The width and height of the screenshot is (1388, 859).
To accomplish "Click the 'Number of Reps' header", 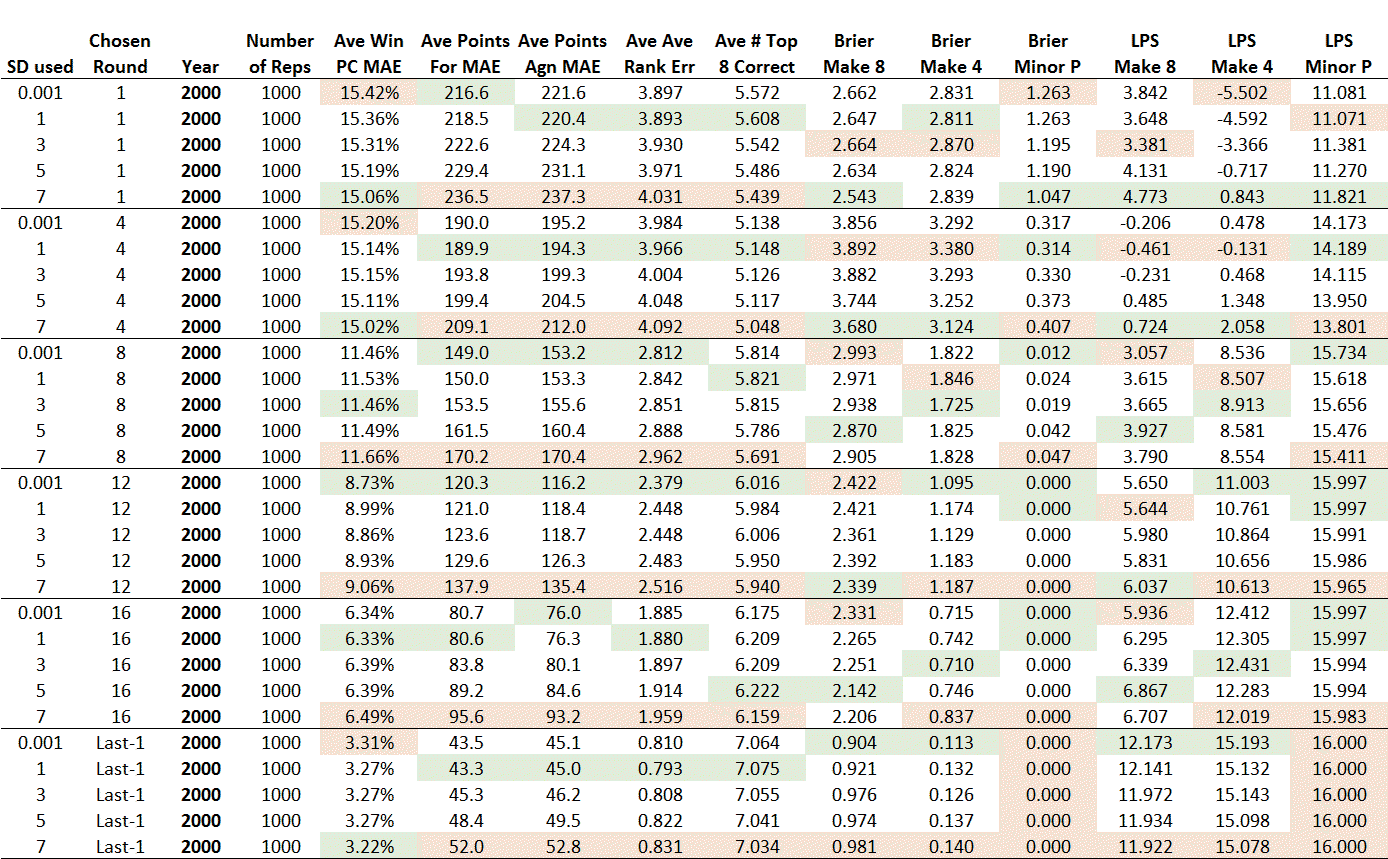I will [280, 54].
